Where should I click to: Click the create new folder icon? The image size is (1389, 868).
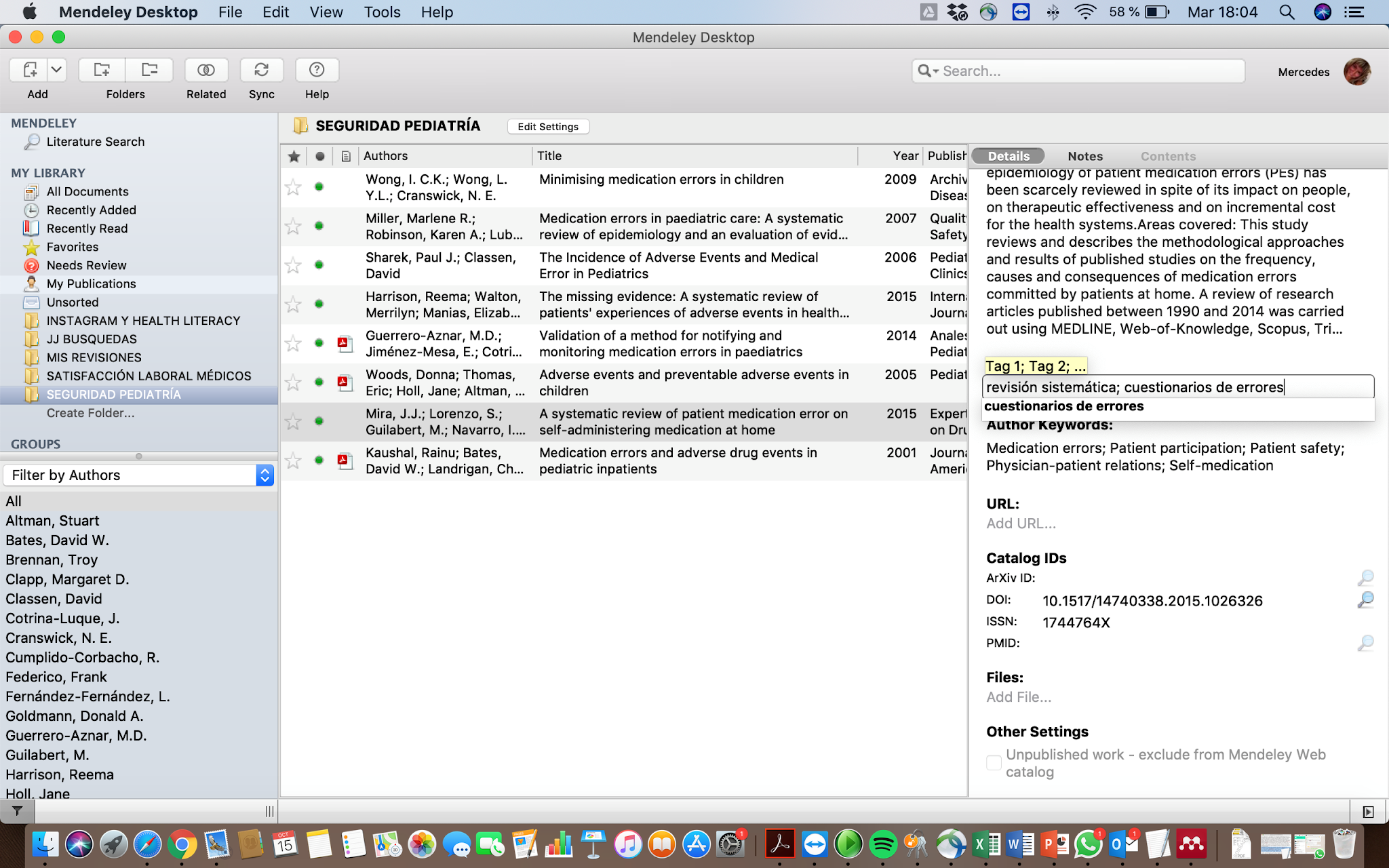click(102, 70)
